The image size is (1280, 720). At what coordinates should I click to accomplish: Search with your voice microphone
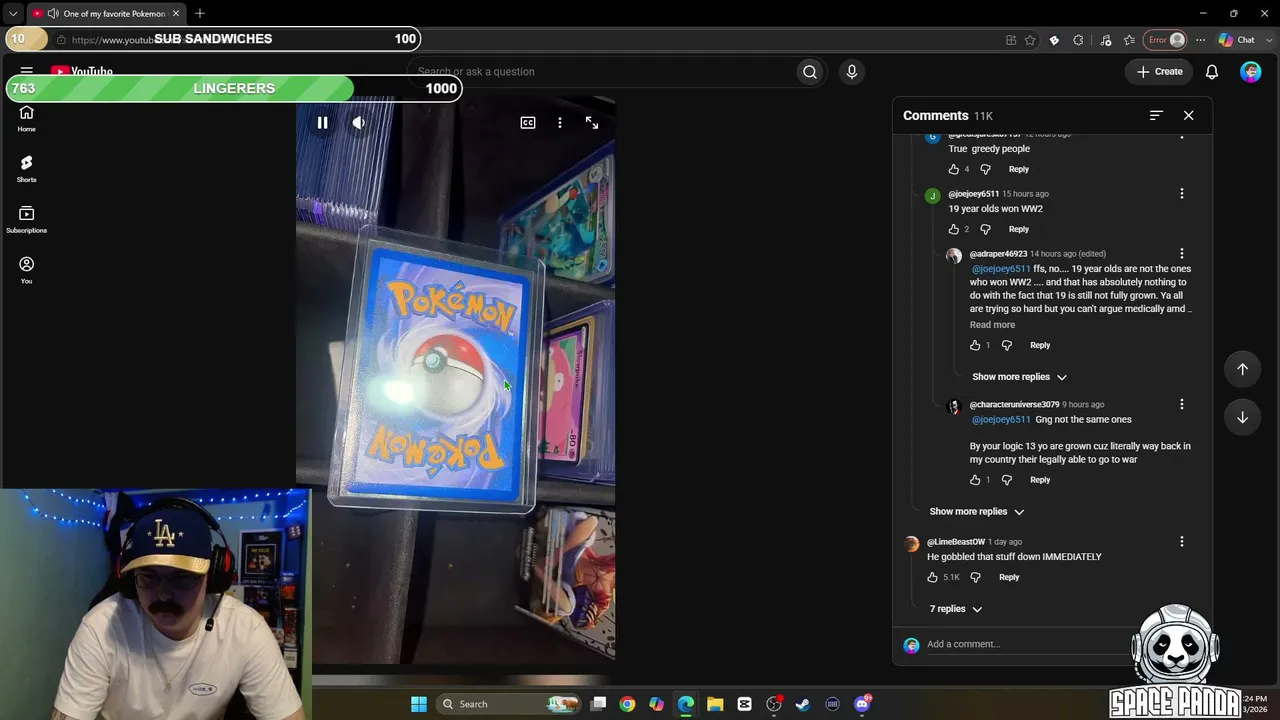[x=852, y=72]
